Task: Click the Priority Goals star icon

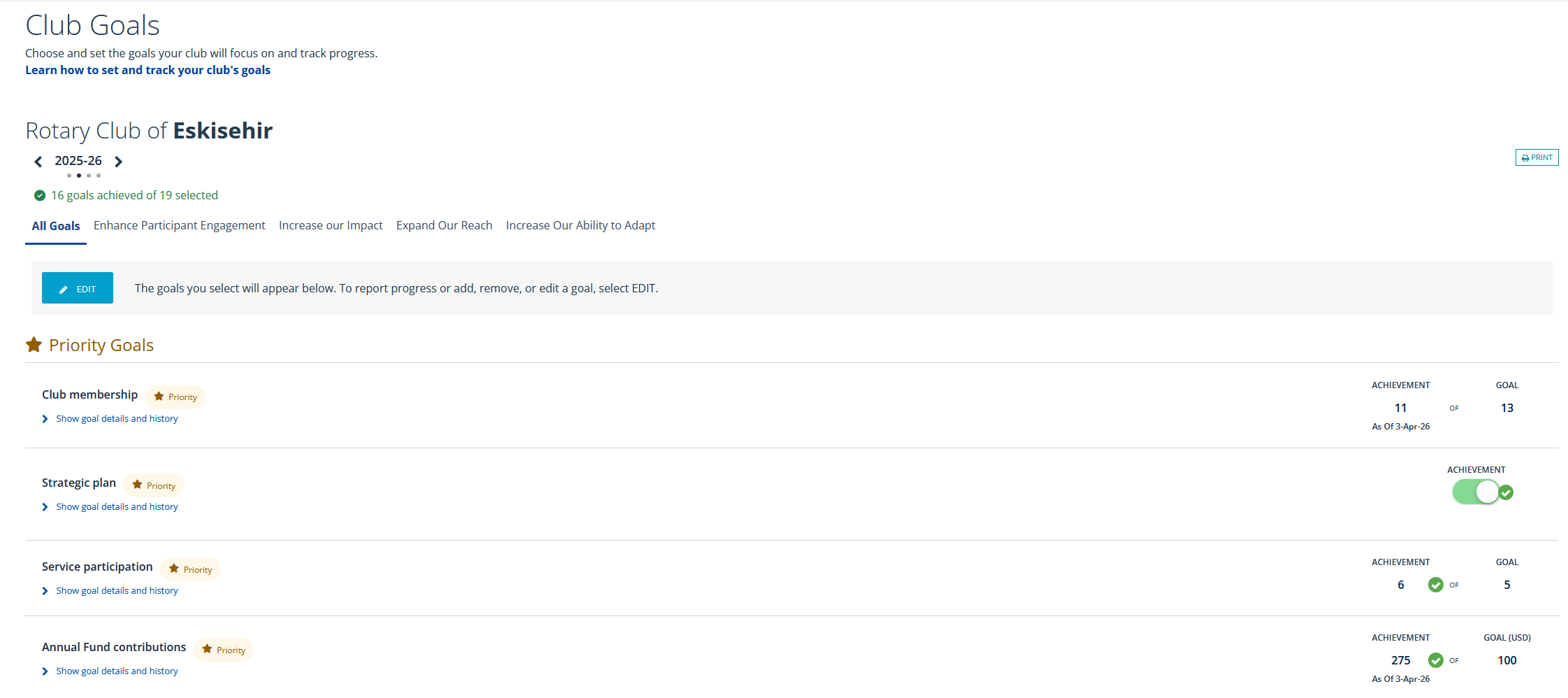Action: (34, 345)
